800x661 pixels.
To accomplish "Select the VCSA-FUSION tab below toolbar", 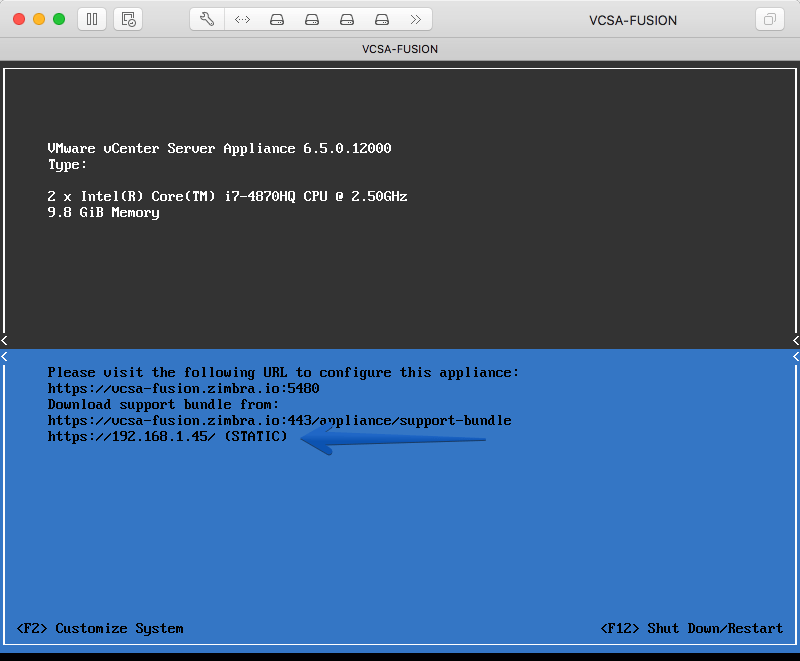I will tap(400, 49).
